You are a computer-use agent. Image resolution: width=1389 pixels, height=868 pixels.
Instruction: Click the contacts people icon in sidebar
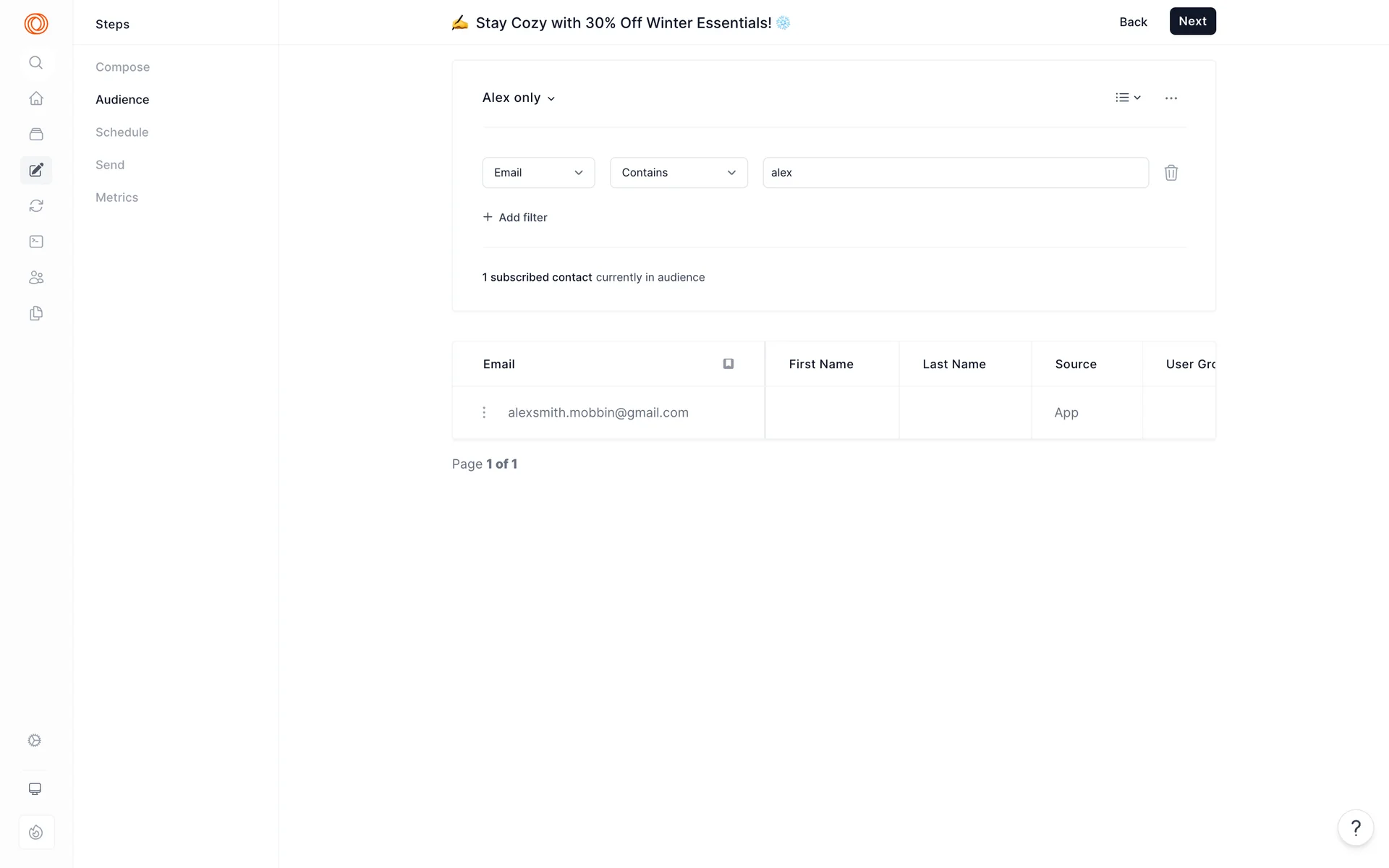tap(36, 278)
